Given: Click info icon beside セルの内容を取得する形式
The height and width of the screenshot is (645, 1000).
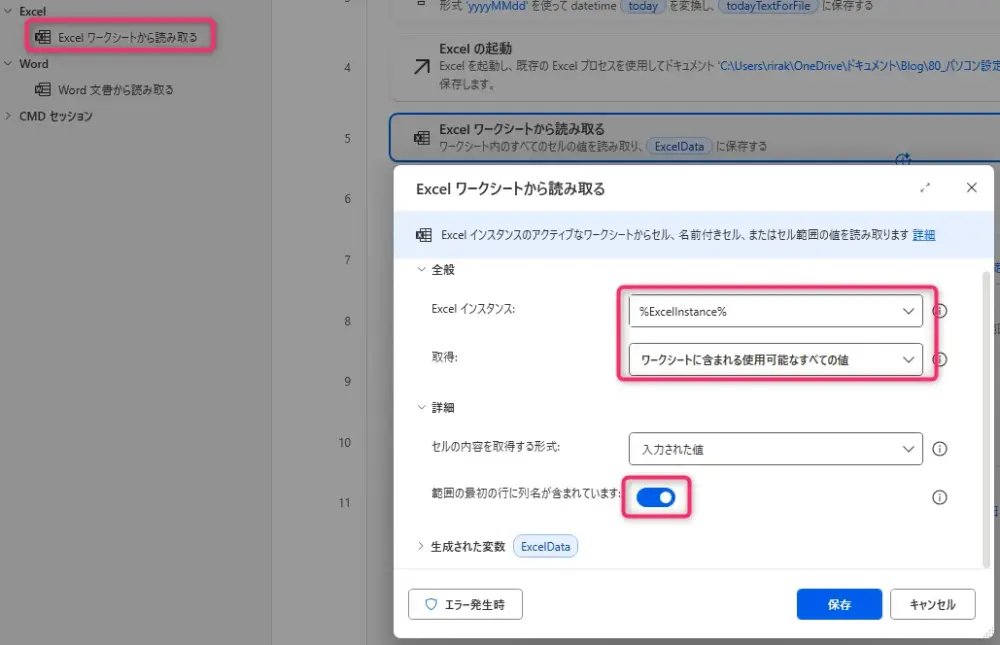Looking at the screenshot, I should click(940, 449).
